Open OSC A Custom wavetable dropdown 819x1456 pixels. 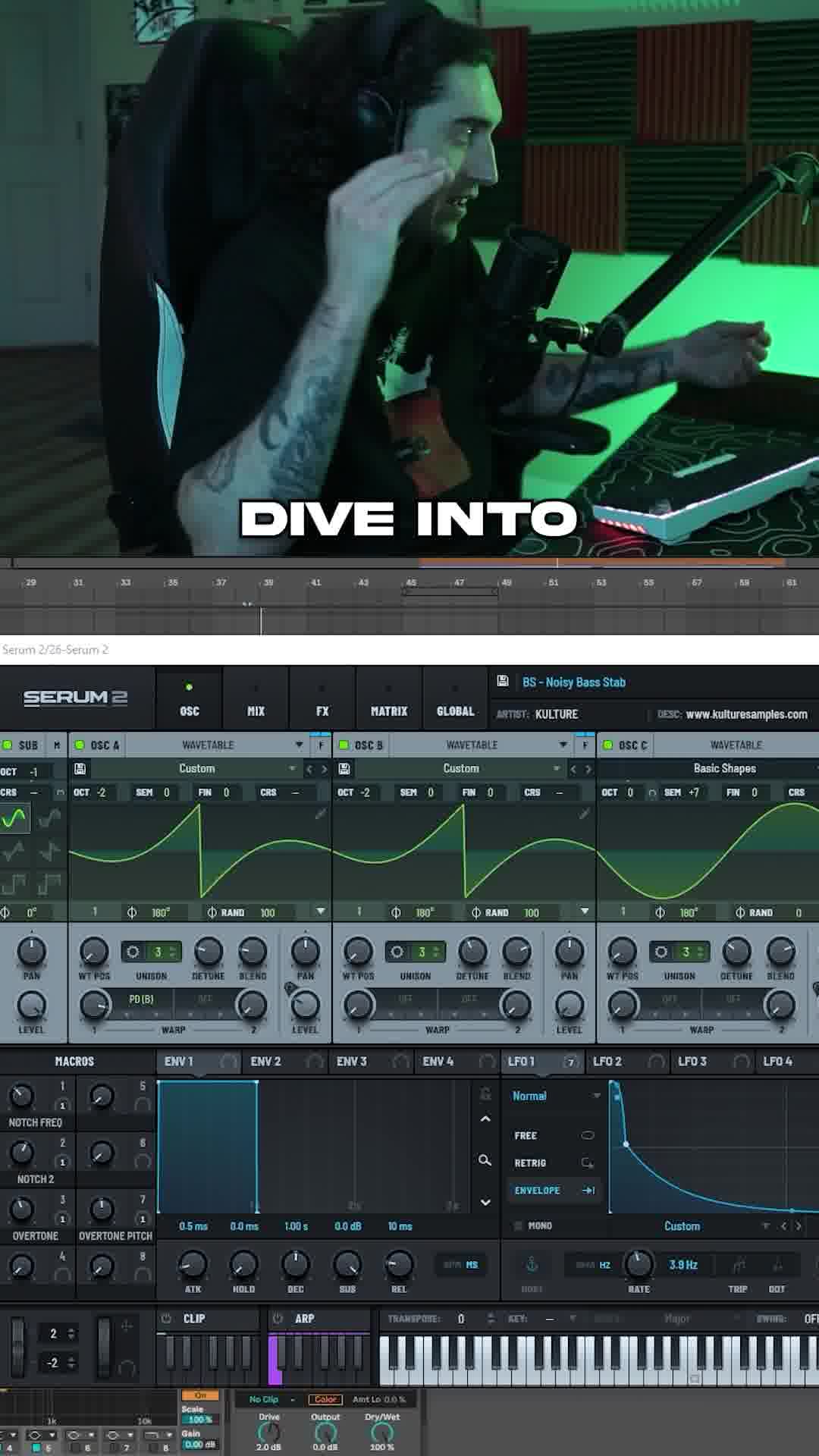[196, 768]
